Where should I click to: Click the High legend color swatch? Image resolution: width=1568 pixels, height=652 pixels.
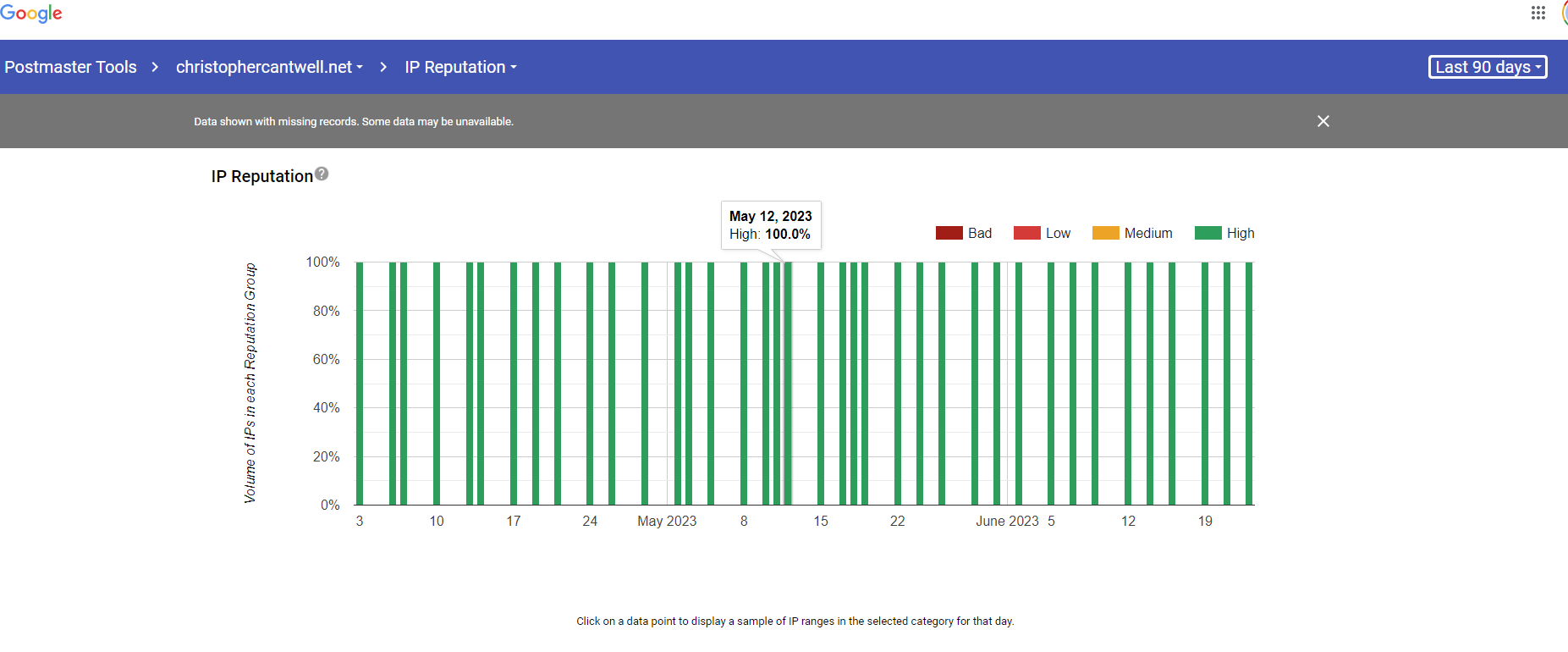tap(1208, 233)
